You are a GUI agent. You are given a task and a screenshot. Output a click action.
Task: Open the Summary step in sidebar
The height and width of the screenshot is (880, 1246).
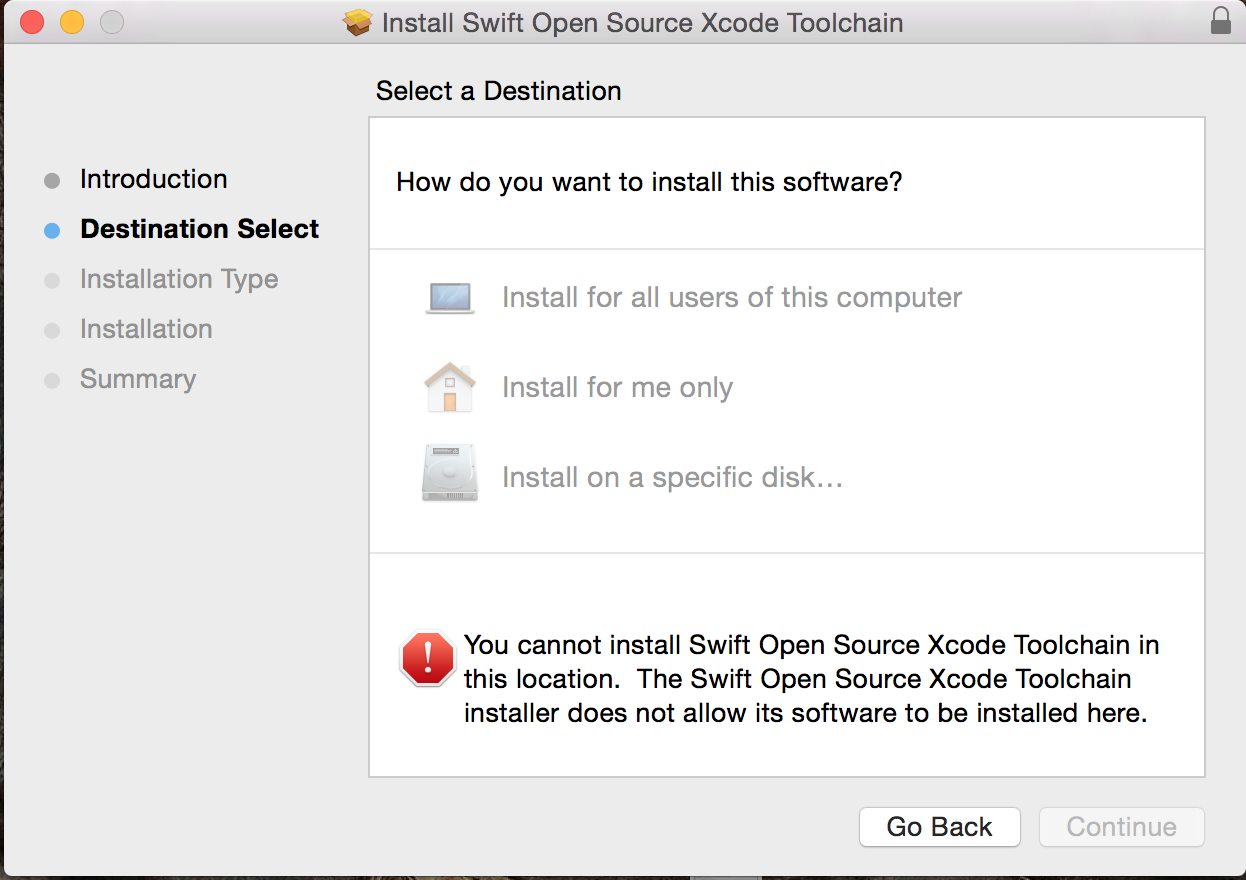tap(138, 379)
